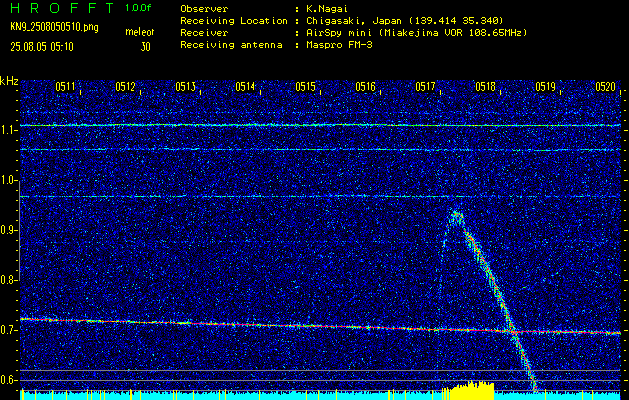Click the Receiver label
The image size is (629, 400).
(204, 33)
